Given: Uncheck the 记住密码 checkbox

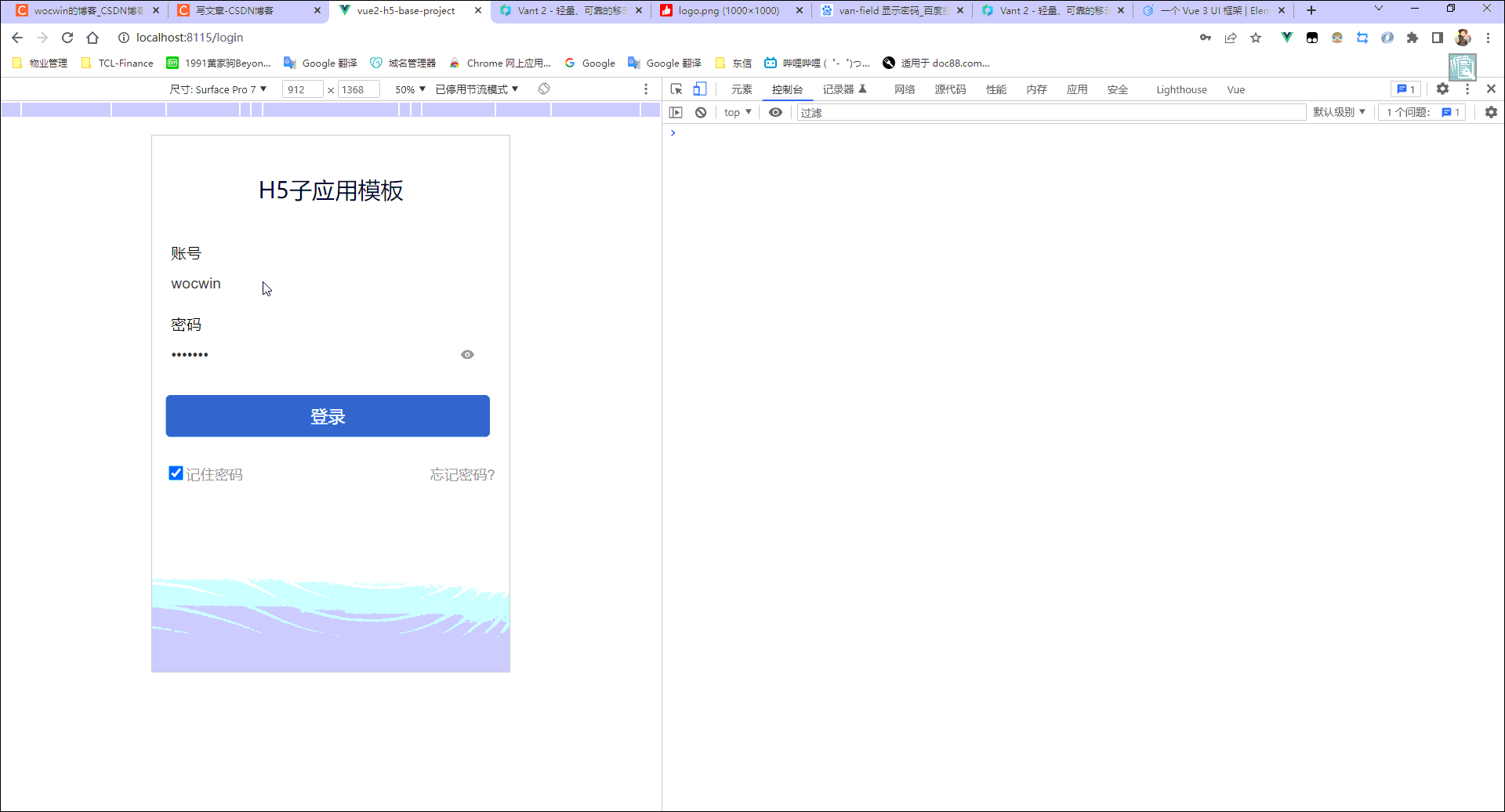Looking at the screenshot, I should coord(176,473).
